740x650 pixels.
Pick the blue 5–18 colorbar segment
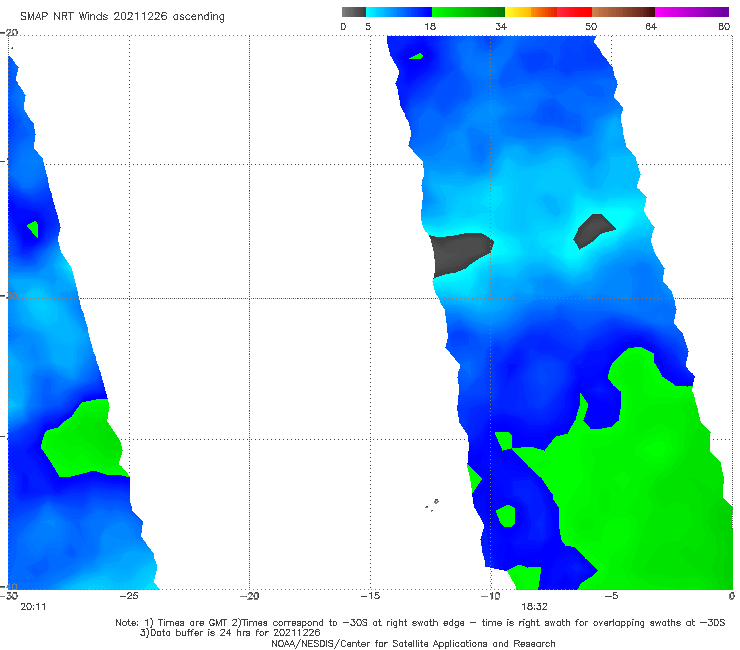point(399,12)
